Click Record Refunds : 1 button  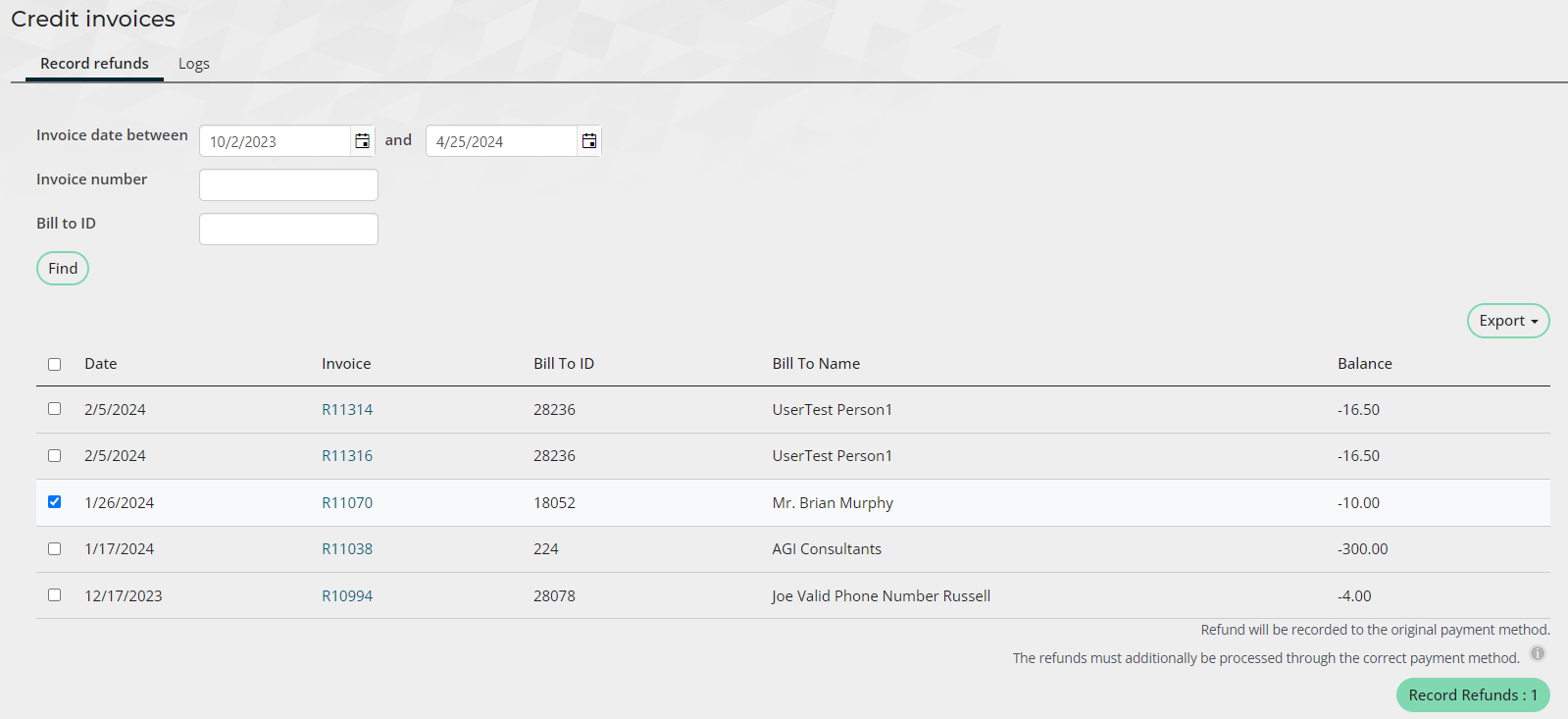pyautogui.click(x=1472, y=694)
